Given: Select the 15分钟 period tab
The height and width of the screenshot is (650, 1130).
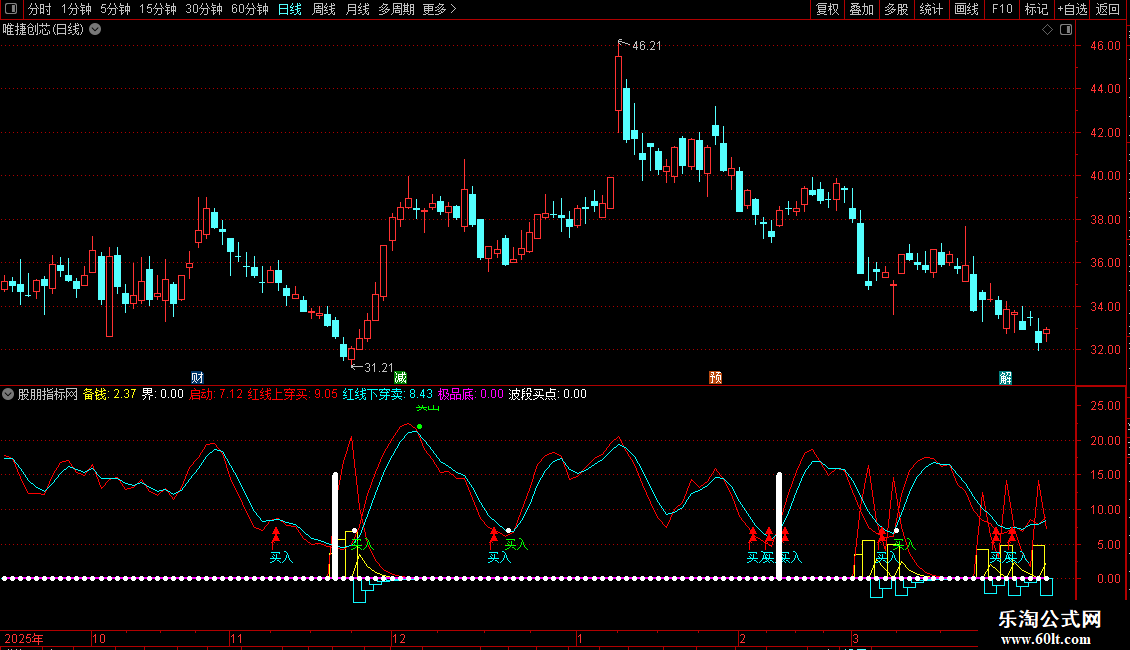Looking at the screenshot, I should [158, 9].
